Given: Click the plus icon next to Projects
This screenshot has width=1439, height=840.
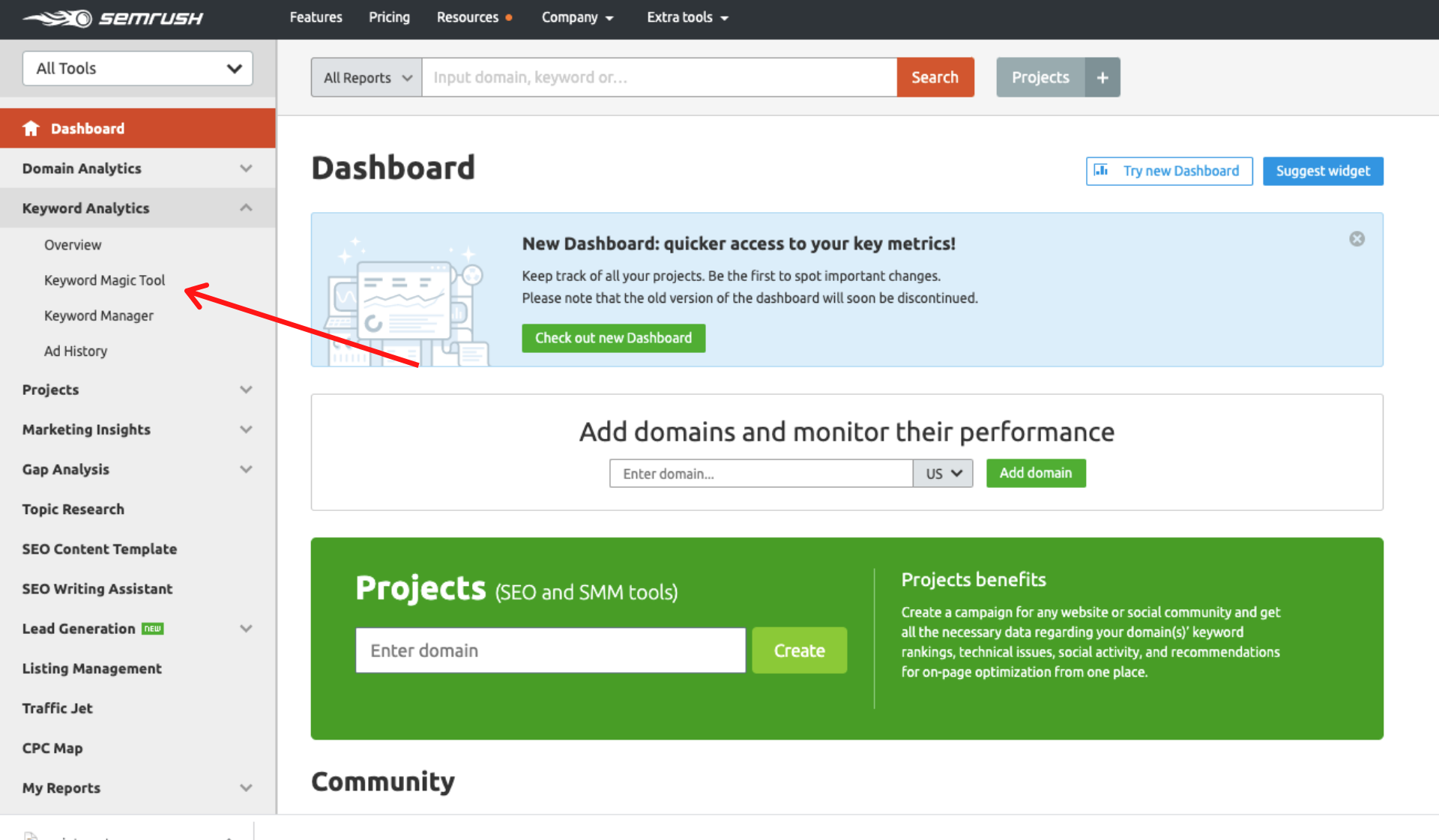Looking at the screenshot, I should point(1102,77).
